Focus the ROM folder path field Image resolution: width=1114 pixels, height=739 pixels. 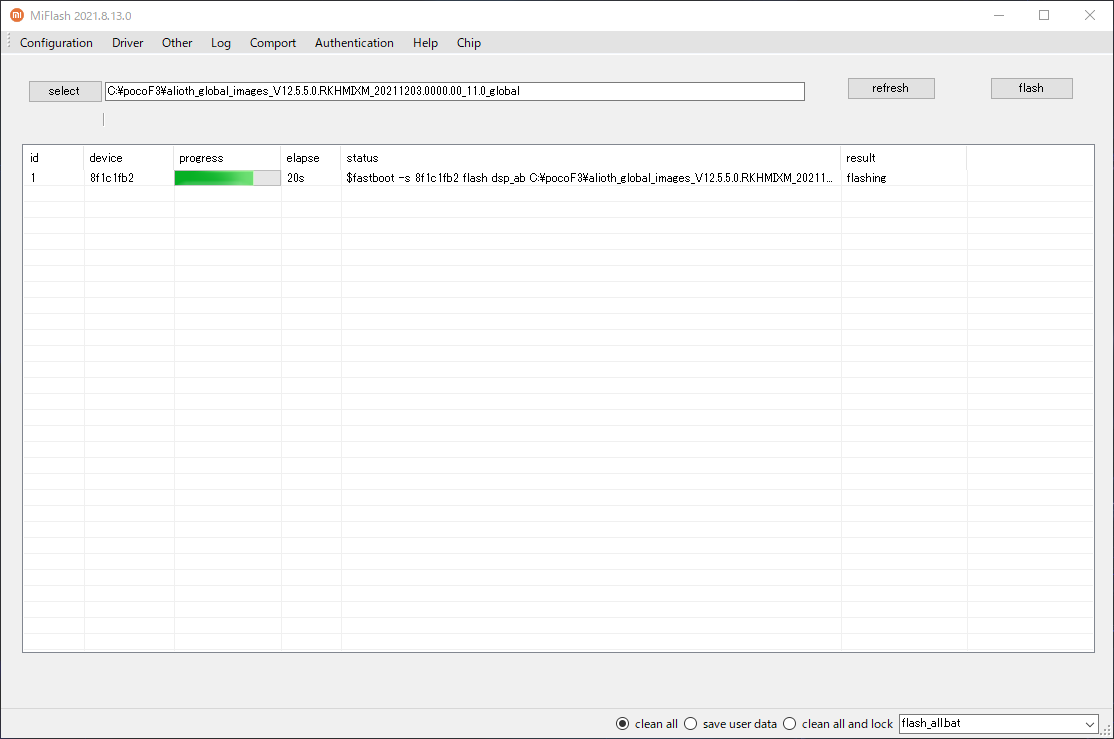455,91
